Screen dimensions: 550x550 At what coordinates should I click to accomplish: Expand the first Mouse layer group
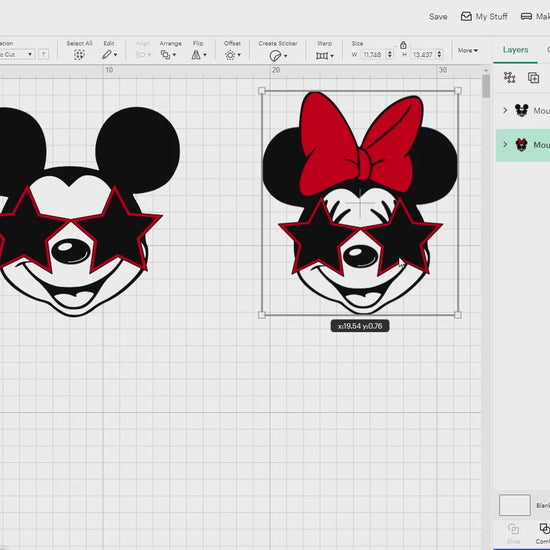[505, 110]
